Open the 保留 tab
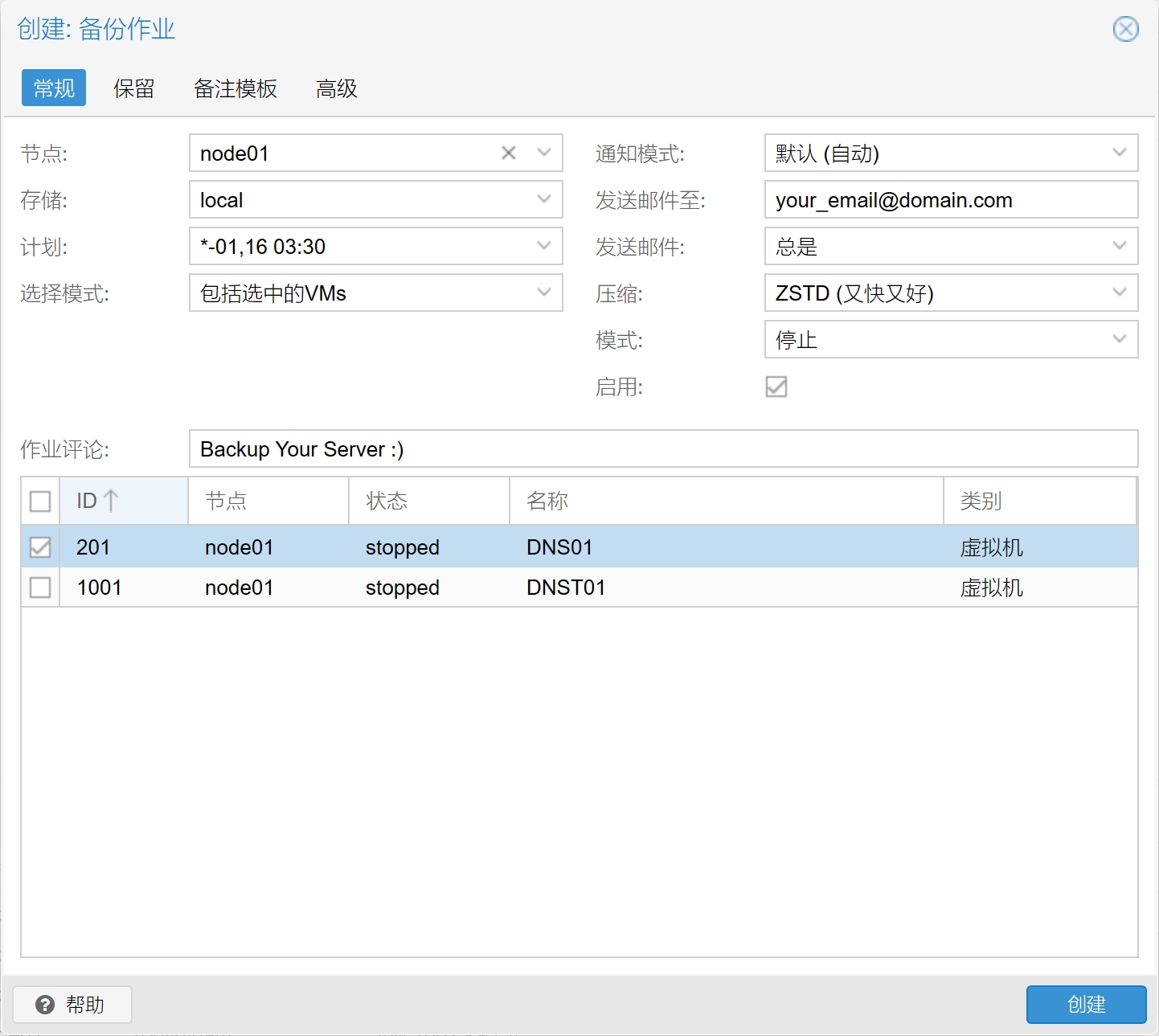This screenshot has height=1036, width=1159. (133, 88)
